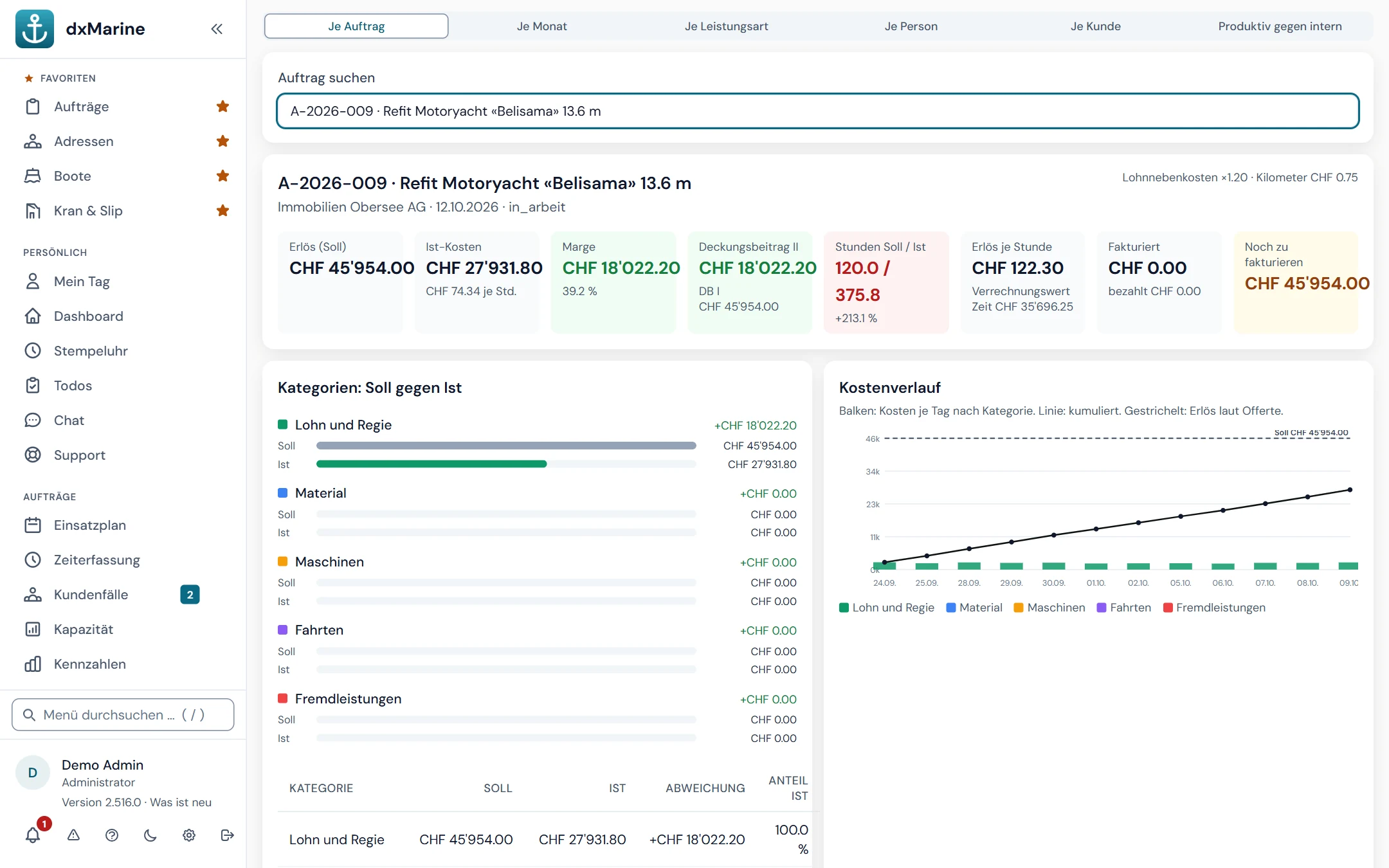Open the Zeiterfassung menu item

point(123,560)
